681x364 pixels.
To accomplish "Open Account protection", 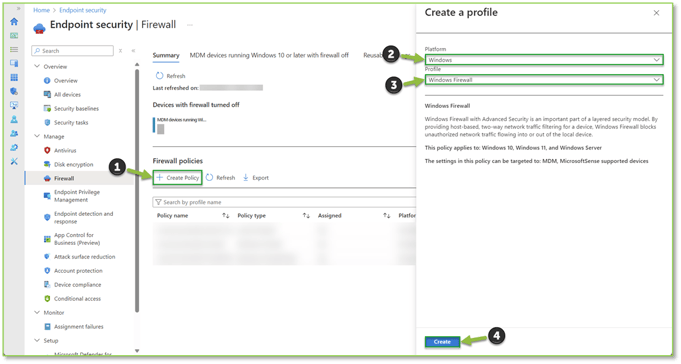I will [x=78, y=271].
